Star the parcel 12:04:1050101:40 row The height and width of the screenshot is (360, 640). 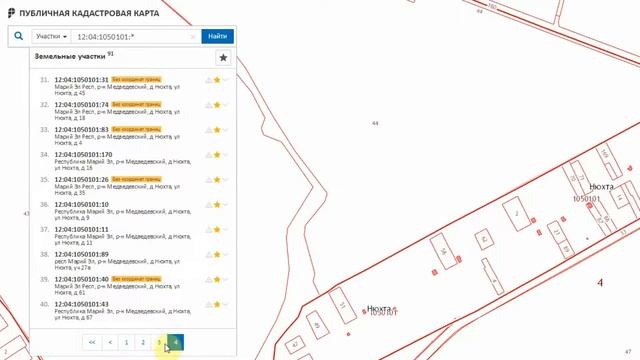[x=217, y=280]
